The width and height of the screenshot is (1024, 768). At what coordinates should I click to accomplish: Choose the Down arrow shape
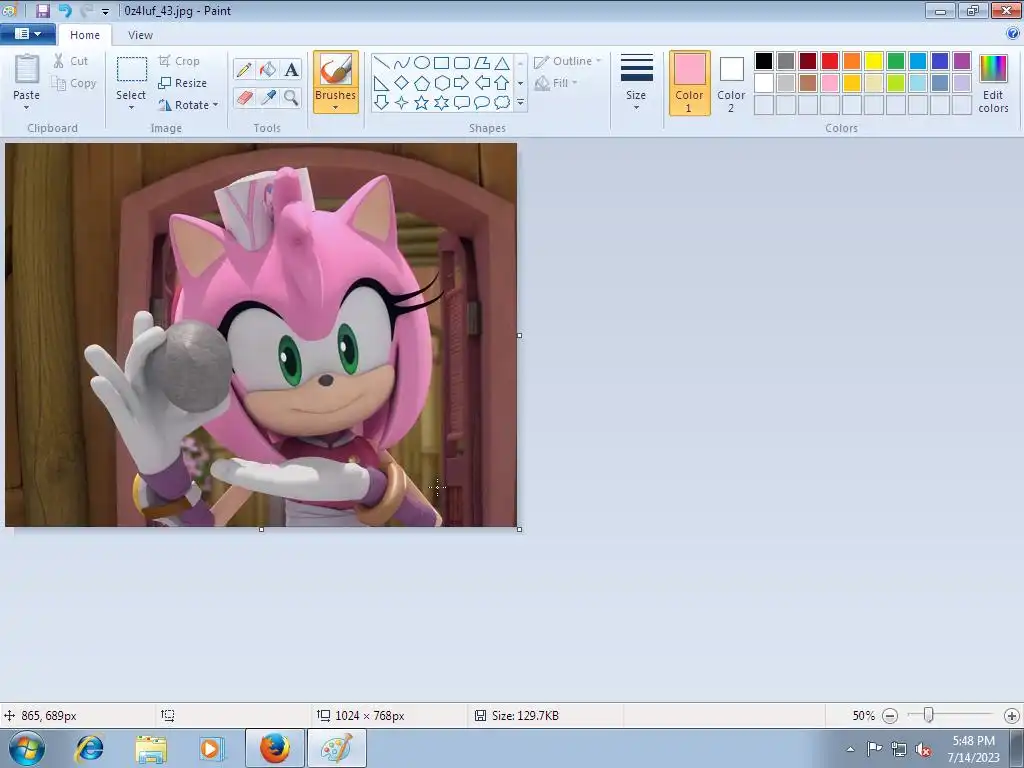coord(382,103)
